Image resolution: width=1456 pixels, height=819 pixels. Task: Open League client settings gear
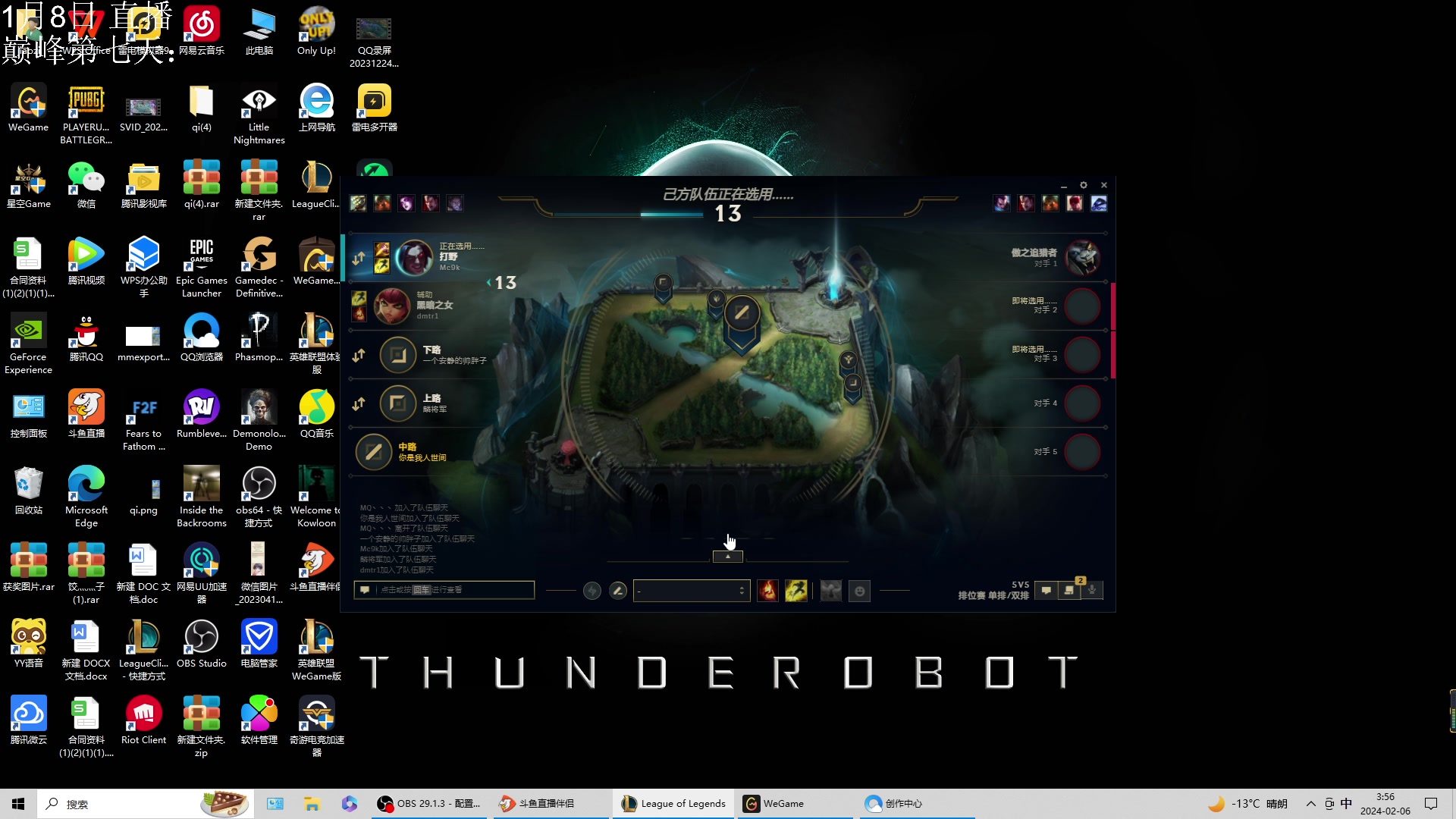point(1084,185)
